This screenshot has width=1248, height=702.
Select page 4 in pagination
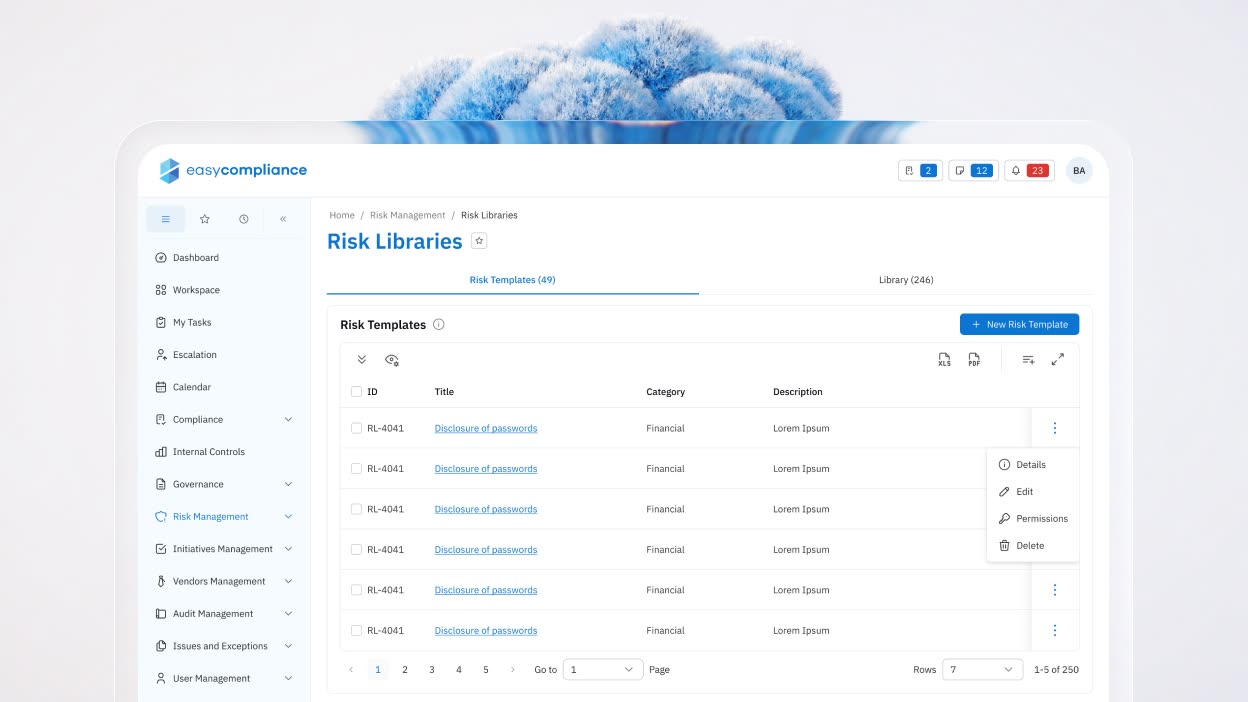coord(459,670)
